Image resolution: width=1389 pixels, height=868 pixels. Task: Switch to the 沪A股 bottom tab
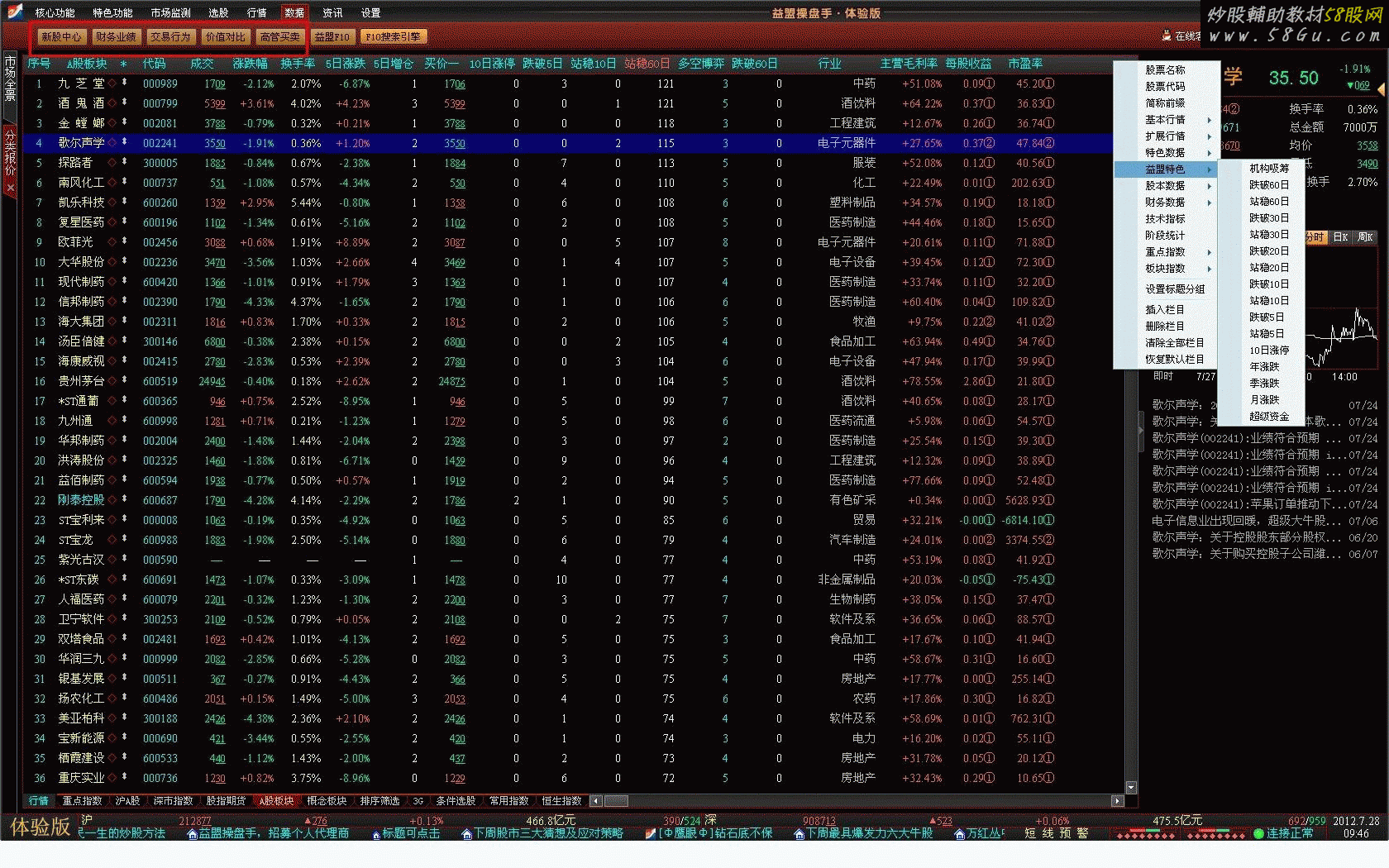127,801
